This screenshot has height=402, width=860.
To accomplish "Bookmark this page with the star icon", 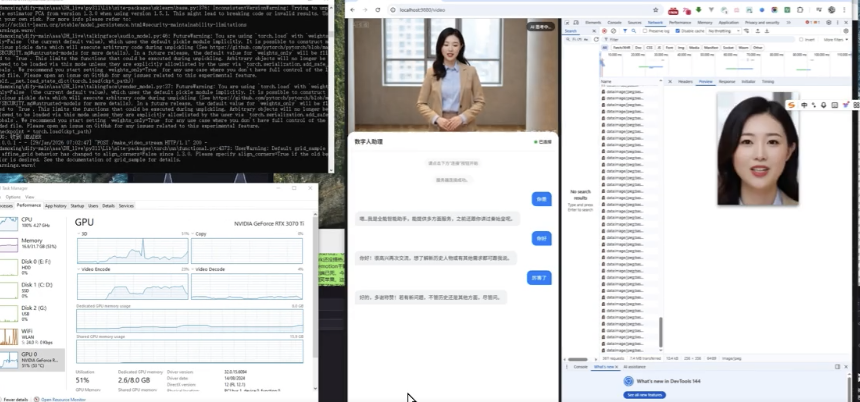I will (655, 10).
